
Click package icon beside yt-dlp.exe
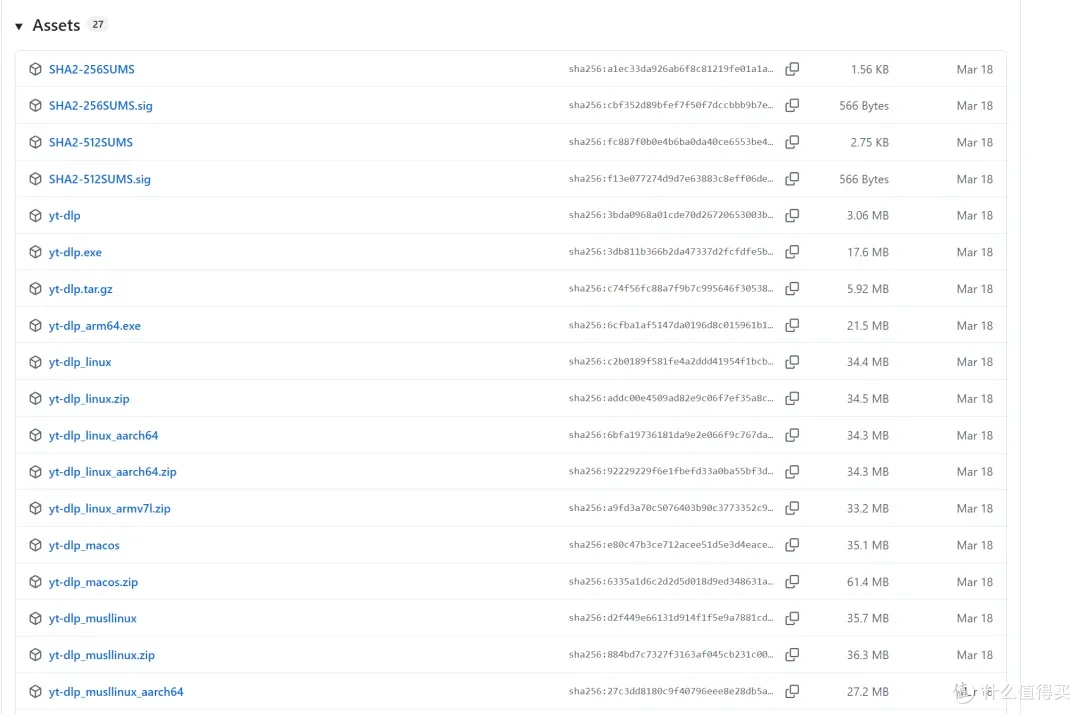(36, 252)
